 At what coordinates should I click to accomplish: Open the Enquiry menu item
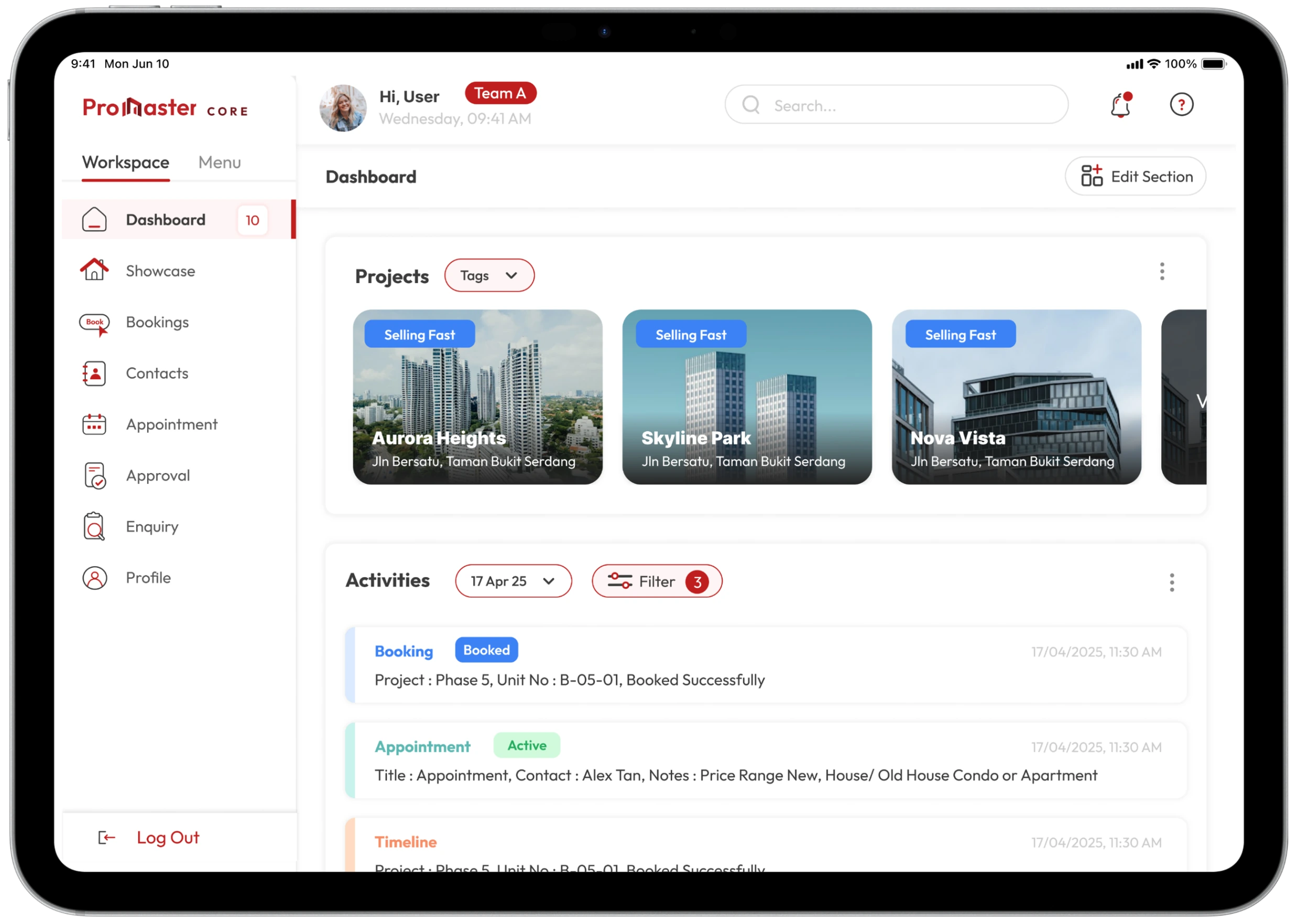click(179, 527)
